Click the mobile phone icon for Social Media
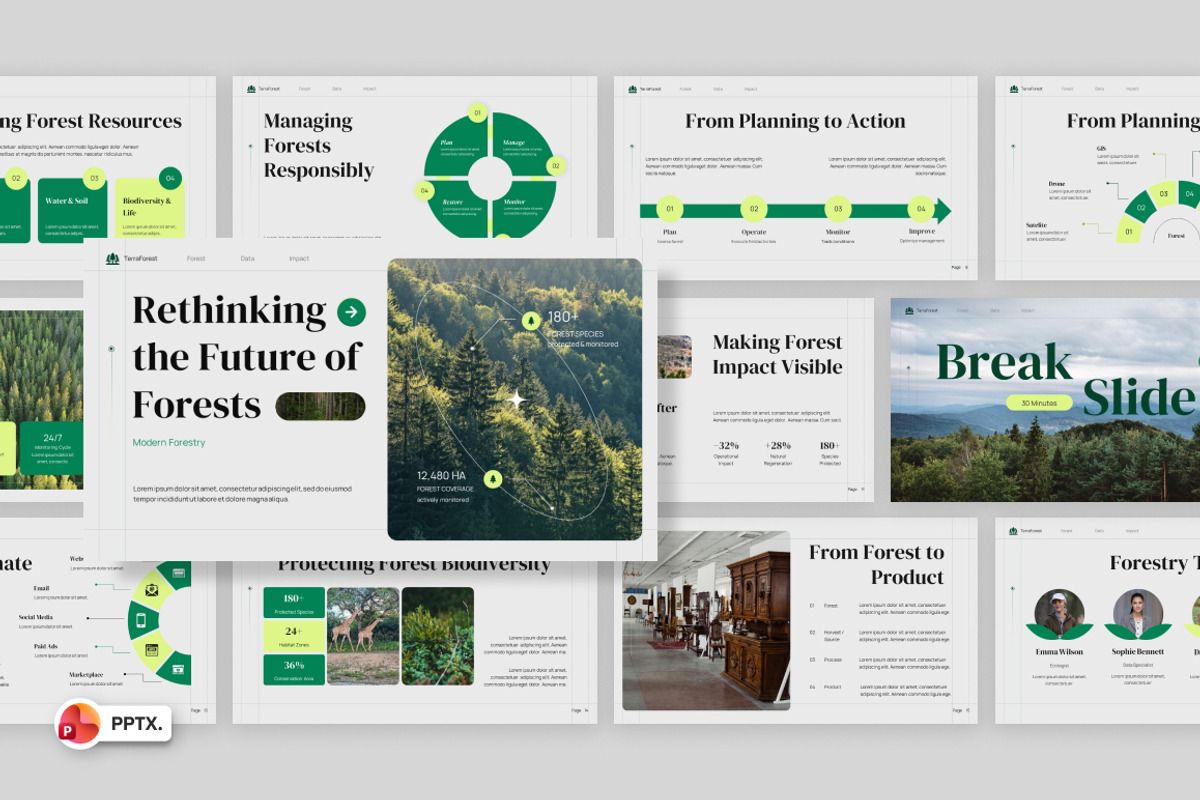The image size is (1200, 800). click(141, 620)
